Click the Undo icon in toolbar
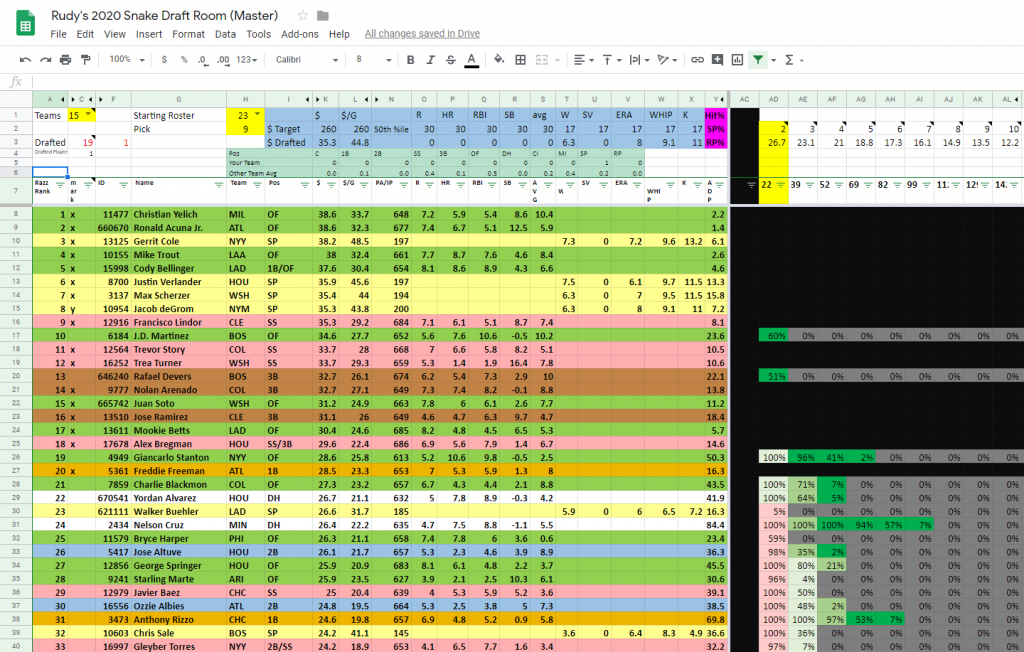1024x652 pixels. [x=25, y=59]
